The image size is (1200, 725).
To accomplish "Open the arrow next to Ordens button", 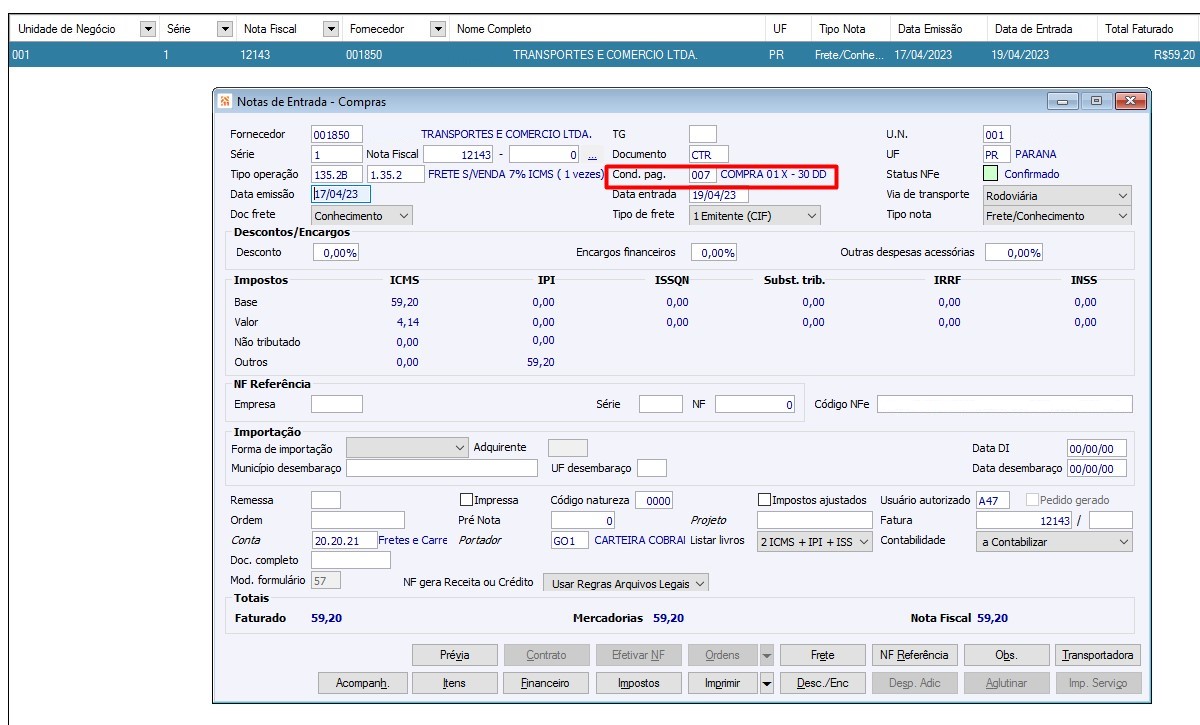I will click(767, 655).
